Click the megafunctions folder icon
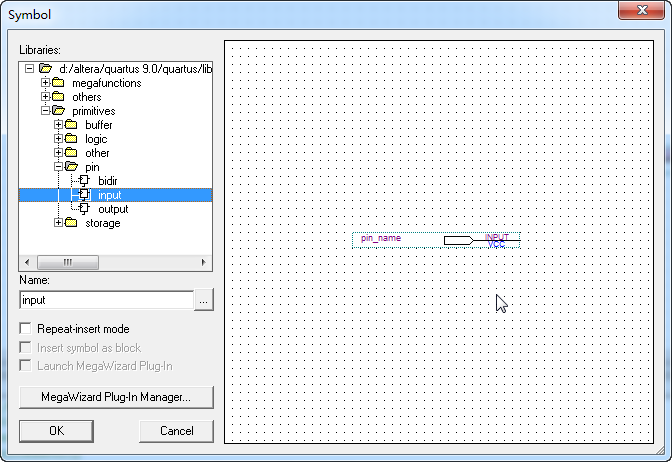This screenshot has height=462, width=672. click(58, 83)
